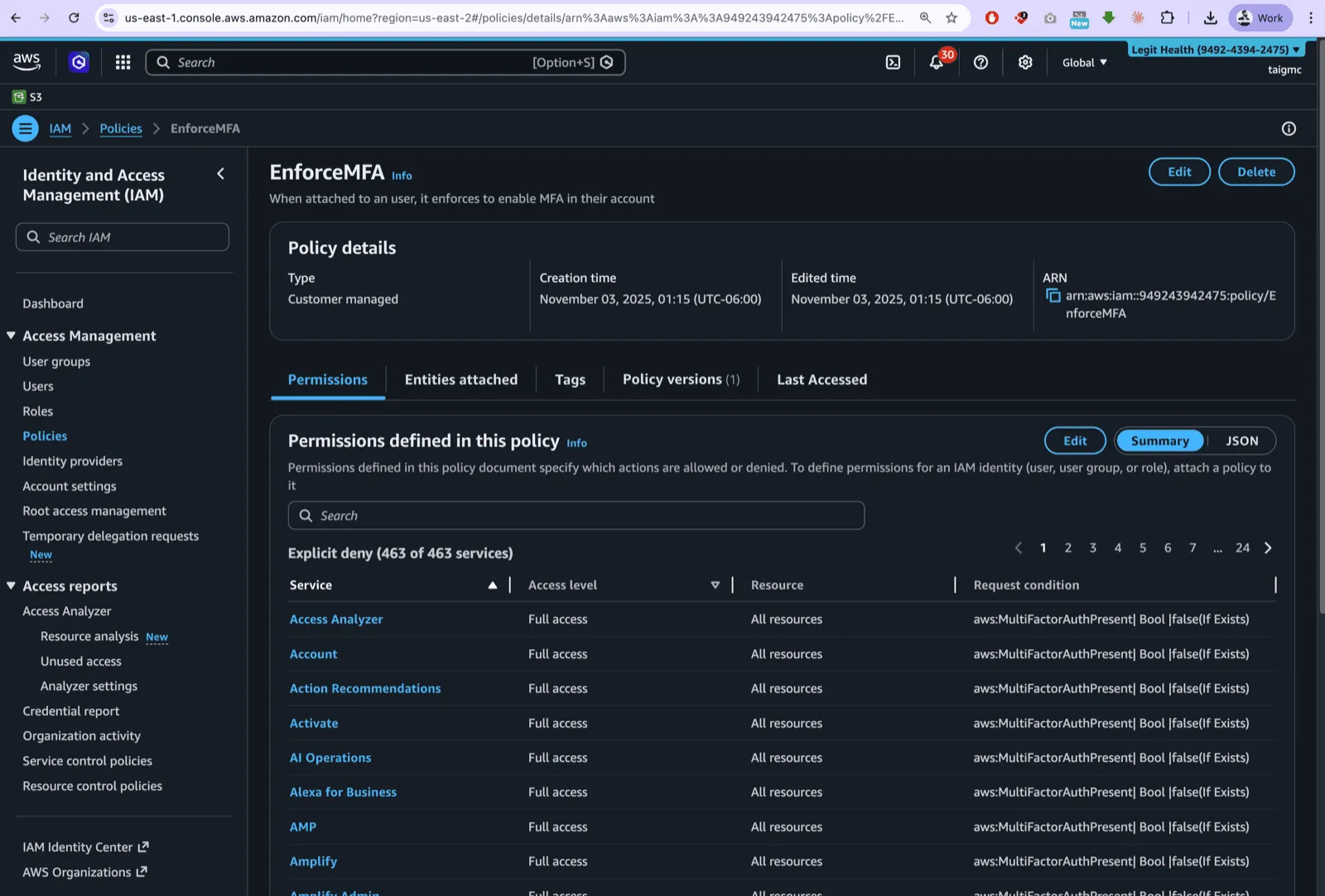This screenshot has height=896, width=1325.
Task: Open the Global region dropdown
Action: click(x=1084, y=62)
